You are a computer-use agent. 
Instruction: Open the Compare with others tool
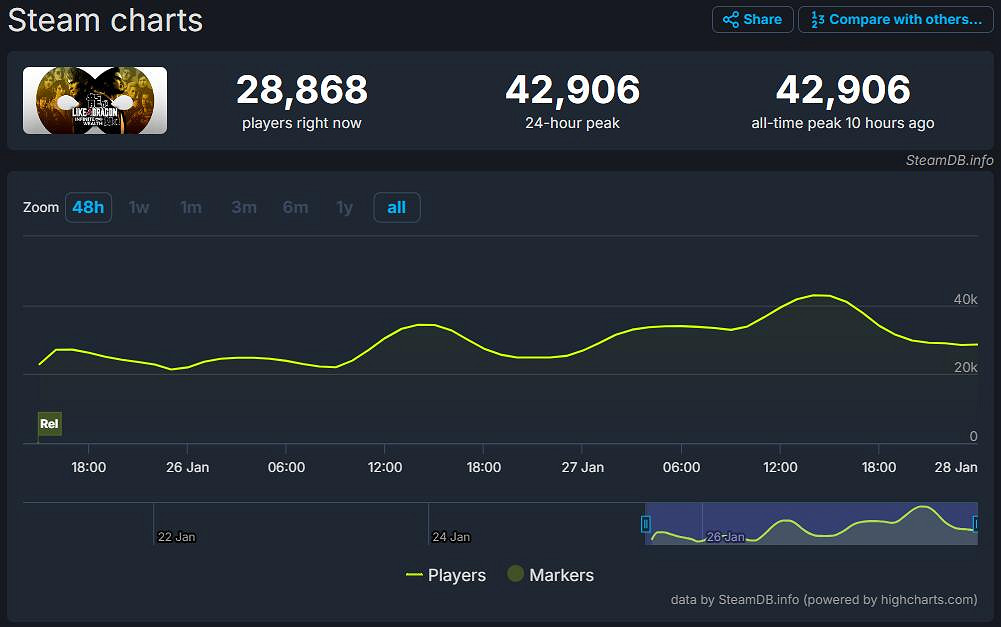(895, 19)
